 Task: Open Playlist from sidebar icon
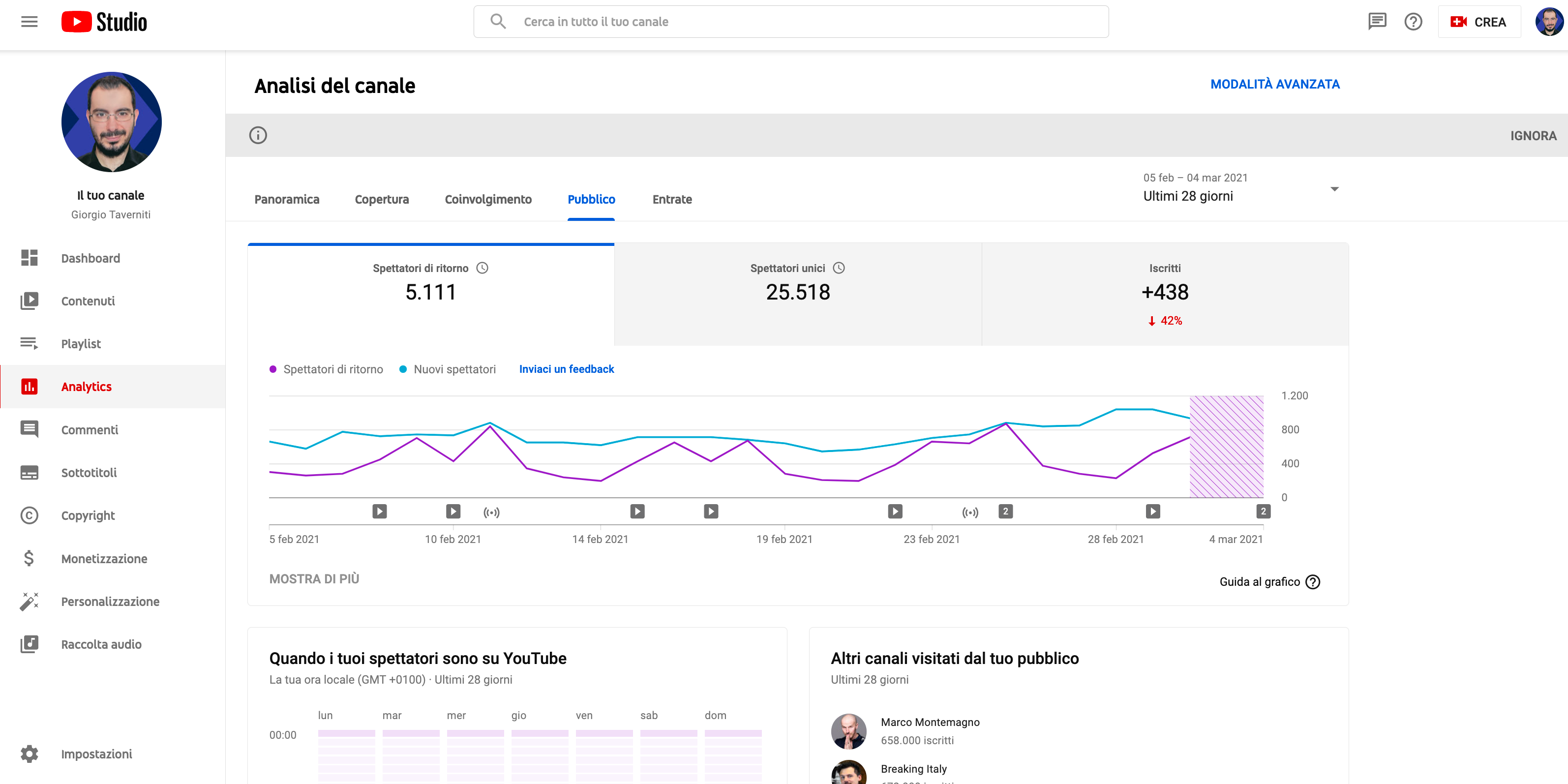click(x=29, y=344)
